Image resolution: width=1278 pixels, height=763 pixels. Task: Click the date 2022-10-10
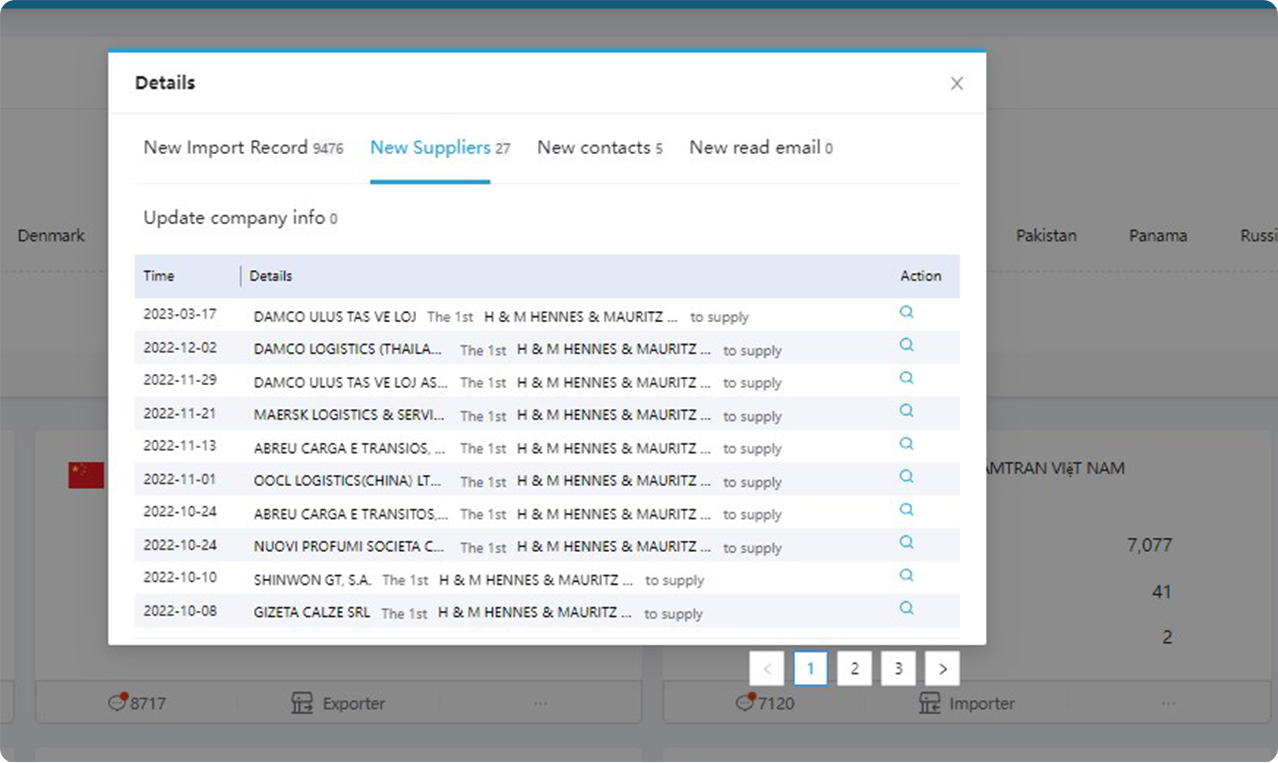pos(180,578)
